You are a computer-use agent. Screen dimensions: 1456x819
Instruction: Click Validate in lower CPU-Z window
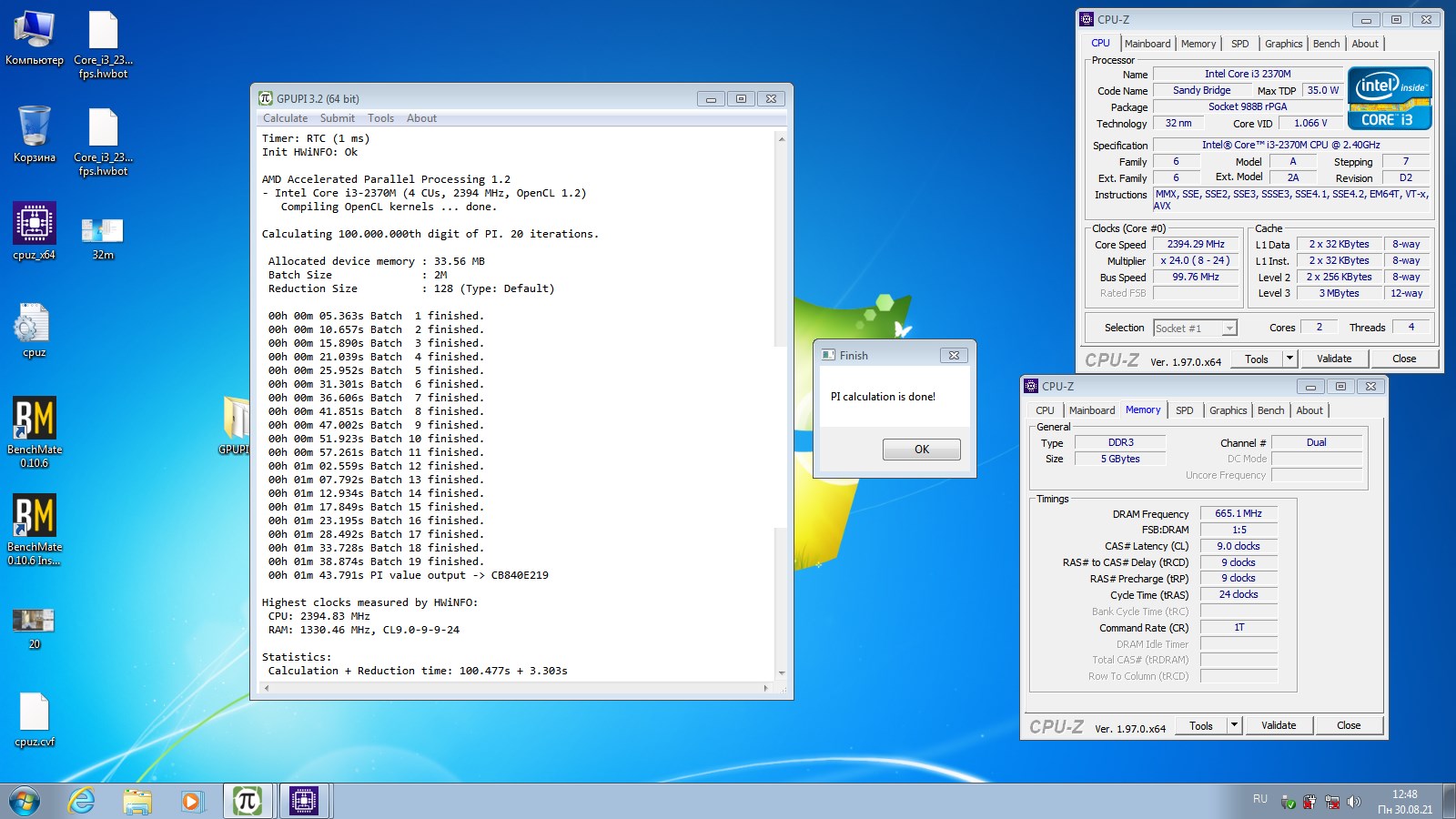[1279, 725]
